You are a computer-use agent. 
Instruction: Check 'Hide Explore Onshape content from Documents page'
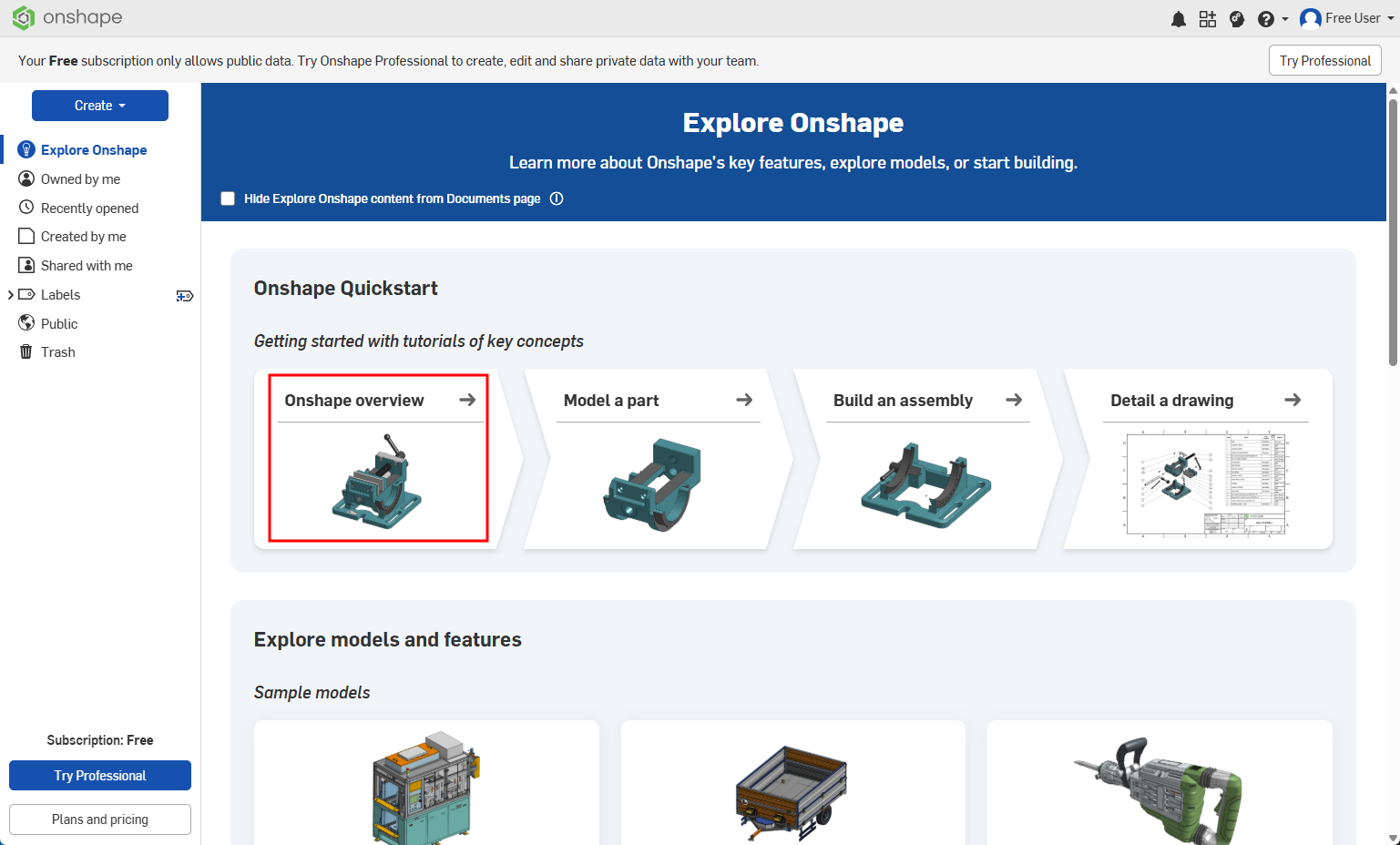(x=227, y=198)
